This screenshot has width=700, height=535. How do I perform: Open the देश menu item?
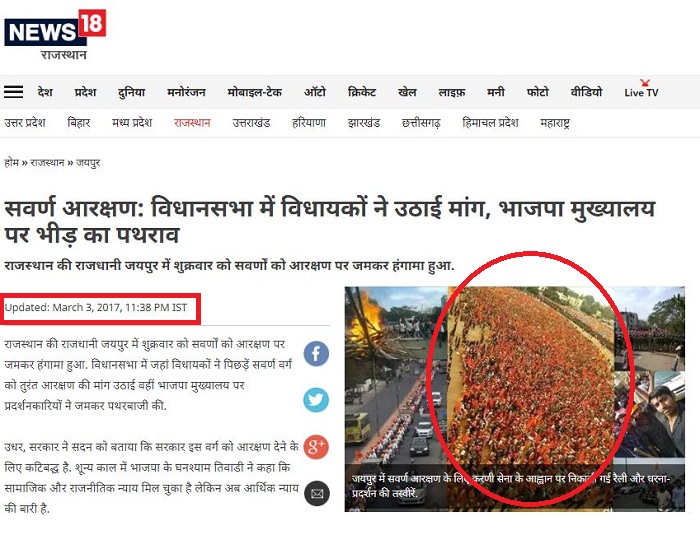click(x=45, y=92)
